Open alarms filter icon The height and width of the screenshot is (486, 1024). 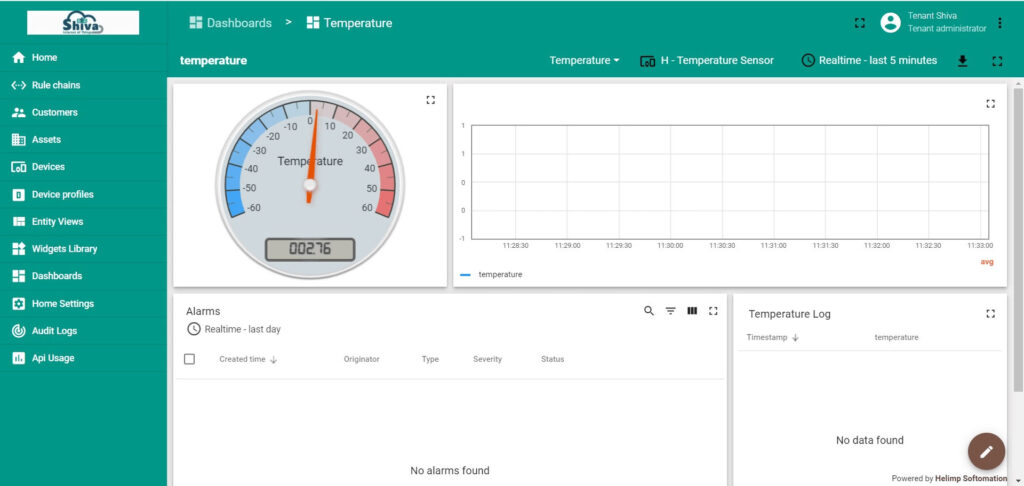pyautogui.click(x=671, y=311)
